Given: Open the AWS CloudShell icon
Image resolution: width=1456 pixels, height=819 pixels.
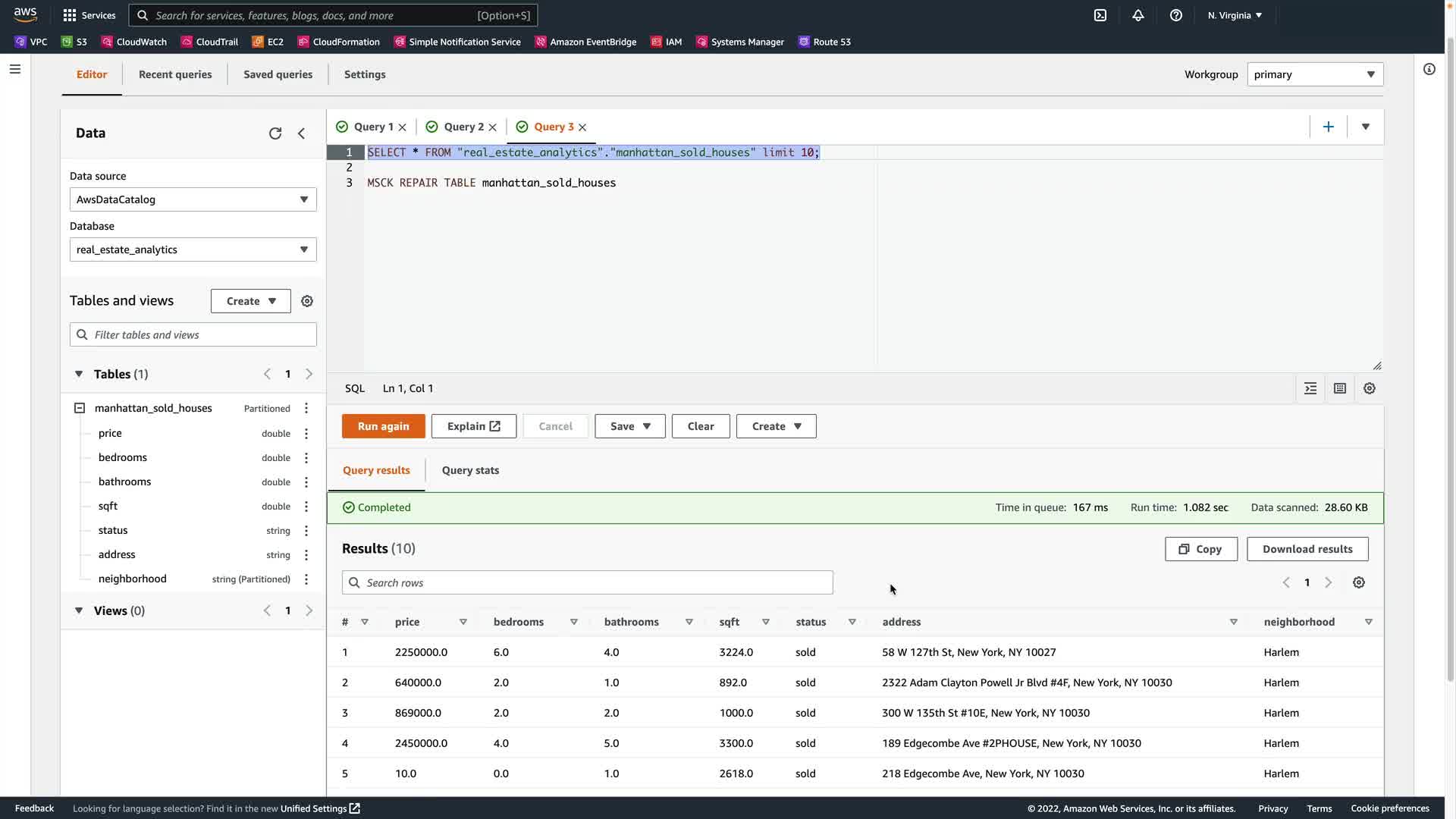Looking at the screenshot, I should pos(1100,15).
